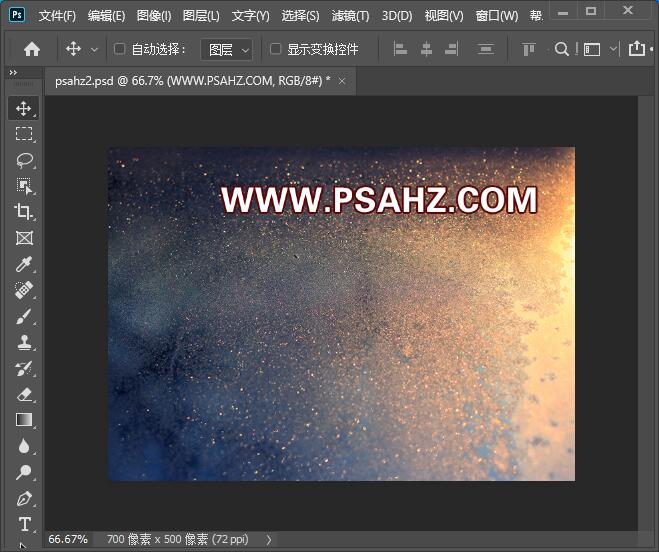The image size is (659, 552).
Task: Click the Photoshop Ps logo icon
Action: [17, 15]
